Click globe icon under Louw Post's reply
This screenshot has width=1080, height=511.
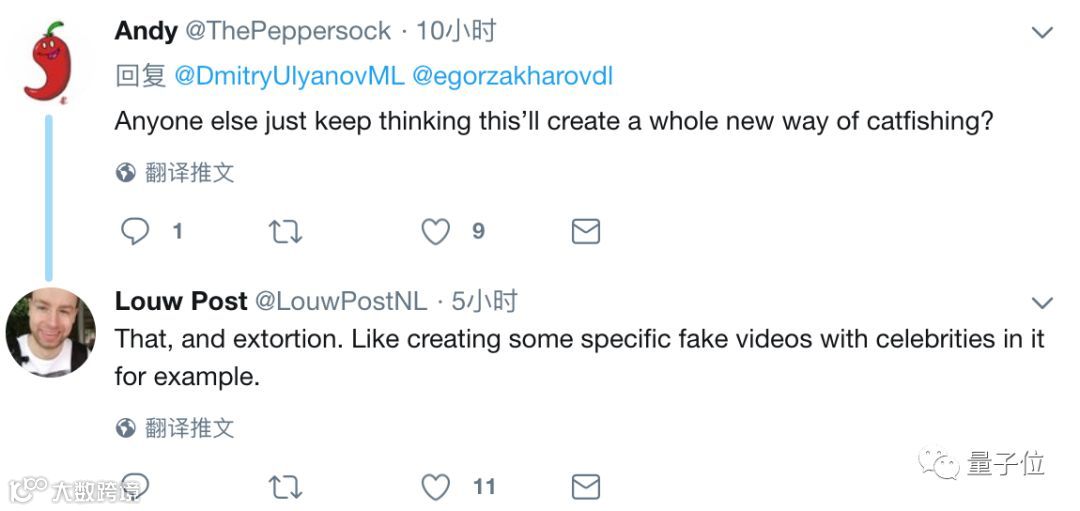pyautogui.click(x=126, y=429)
